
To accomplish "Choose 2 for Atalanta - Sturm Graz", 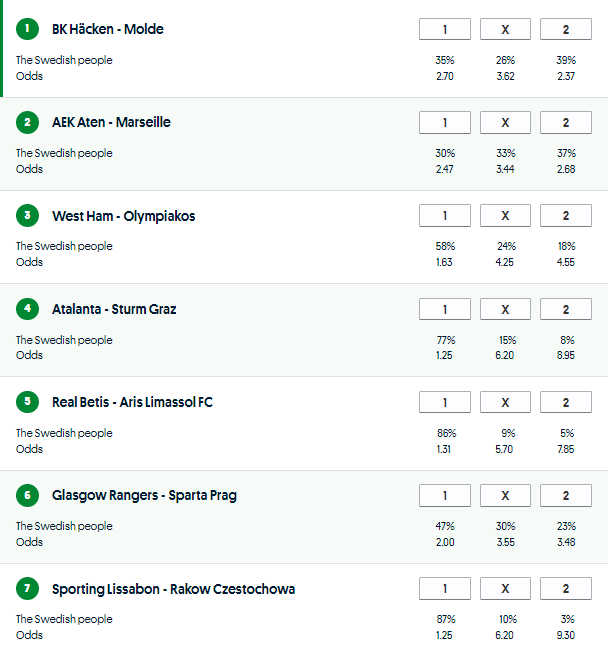I will point(565,309).
